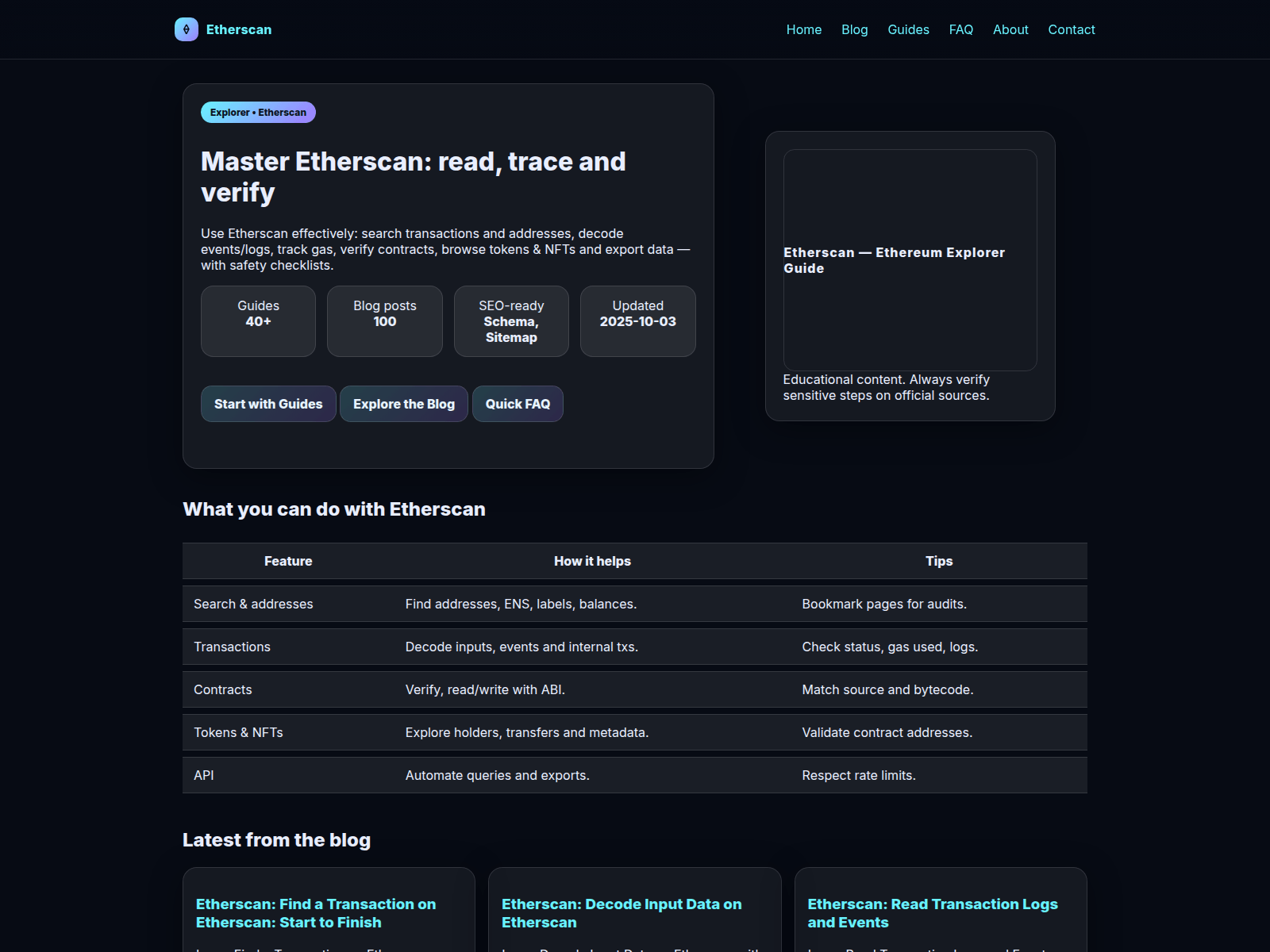Click the How it helps column header

click(x=593, y=561)
